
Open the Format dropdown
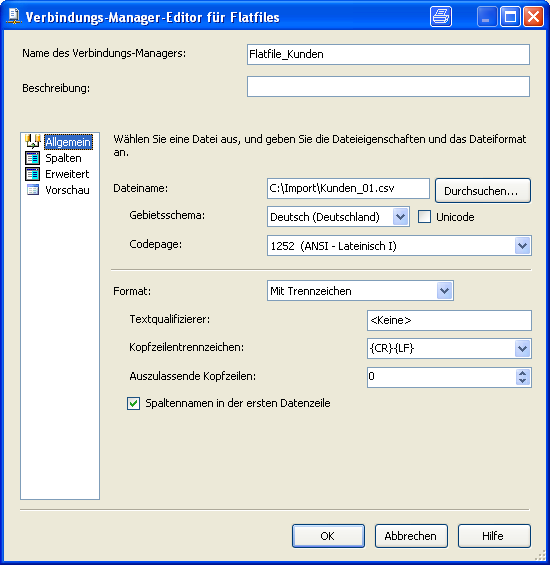pyautogui.click(x=444, y=291)
